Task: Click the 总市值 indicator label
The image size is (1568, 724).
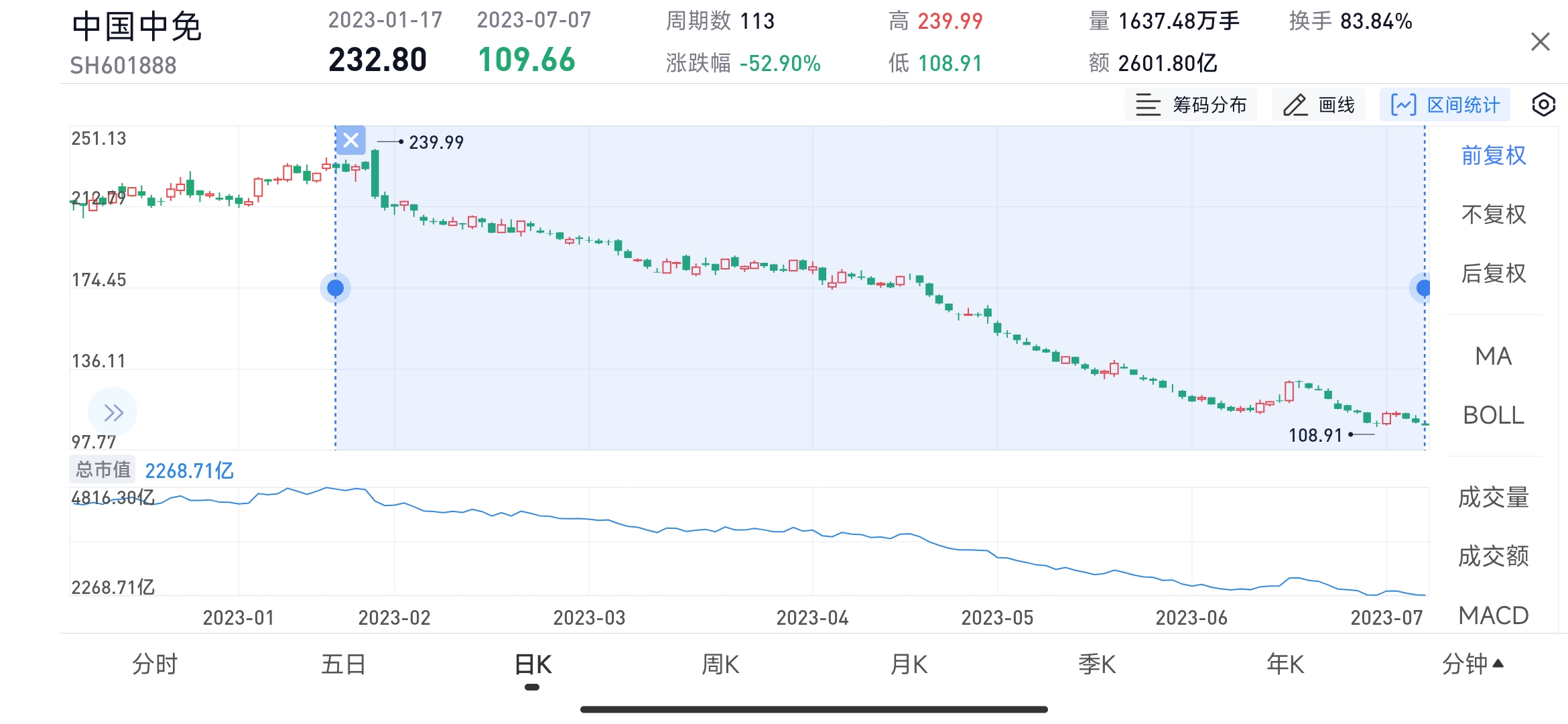Action: point(103,470)
